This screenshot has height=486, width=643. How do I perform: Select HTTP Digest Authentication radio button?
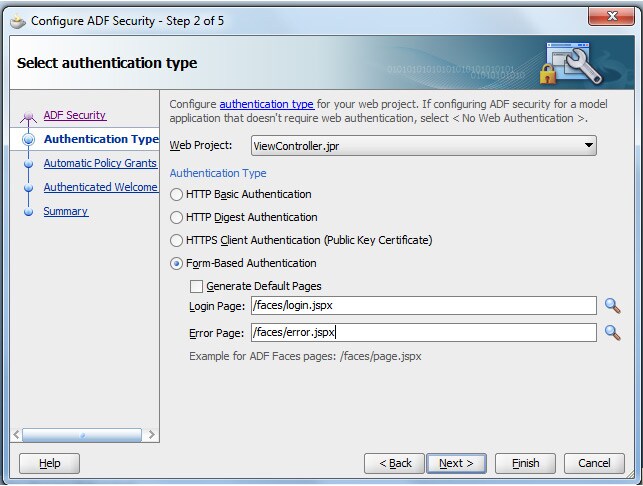[x=176, y=217]
